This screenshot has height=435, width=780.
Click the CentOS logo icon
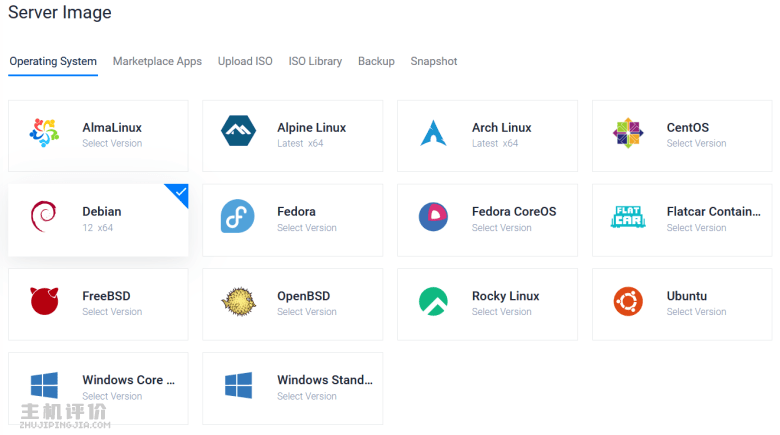click(628, 133)
